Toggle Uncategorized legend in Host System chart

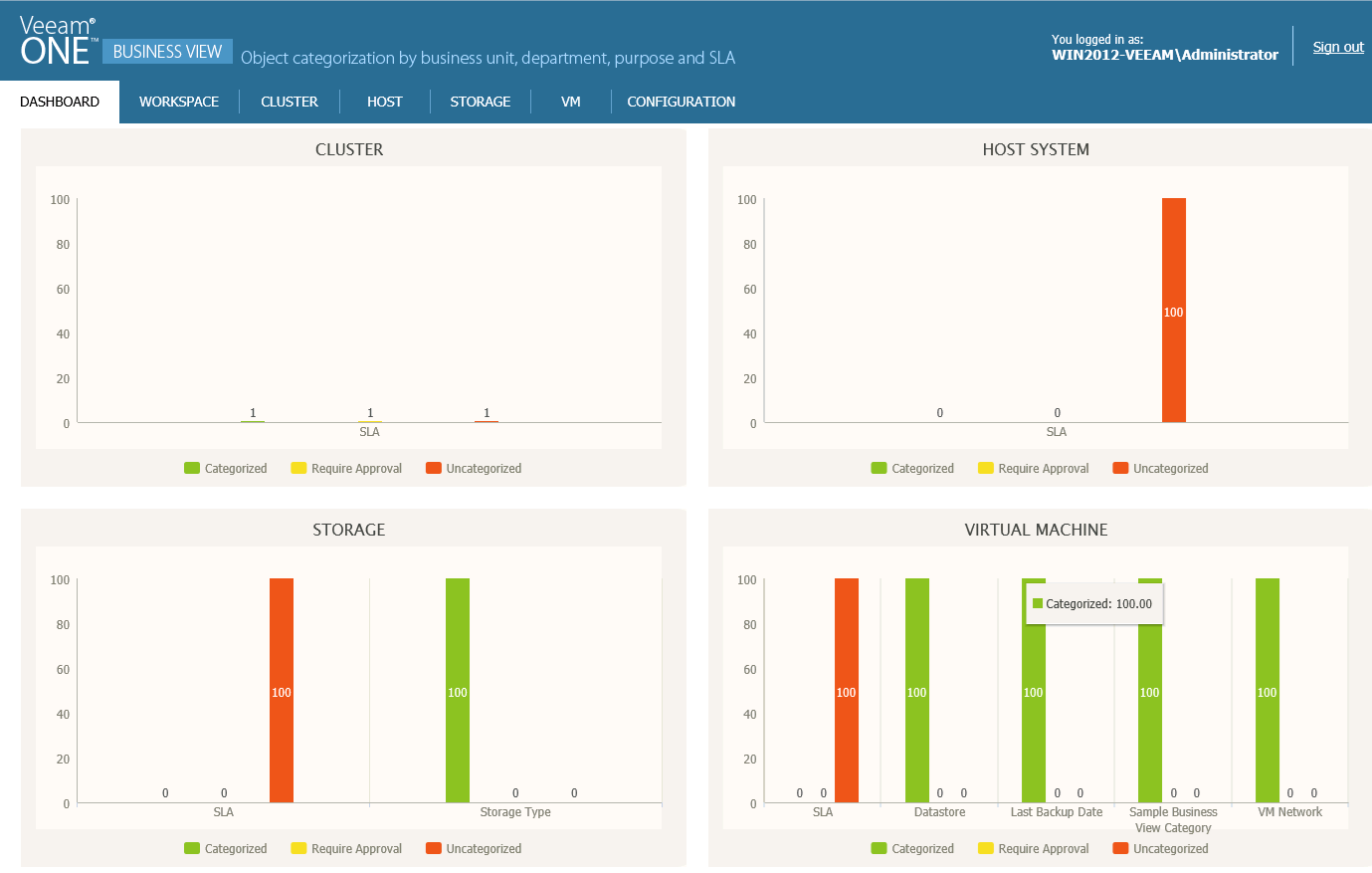tap(1160, 469)
